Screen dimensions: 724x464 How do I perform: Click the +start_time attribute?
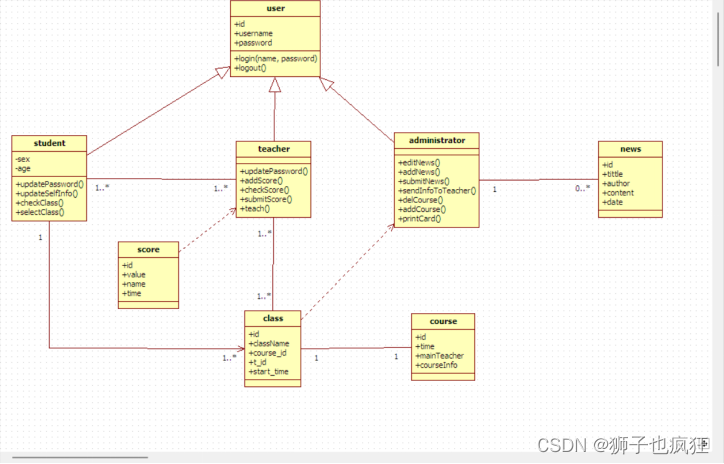click(268, 371)
